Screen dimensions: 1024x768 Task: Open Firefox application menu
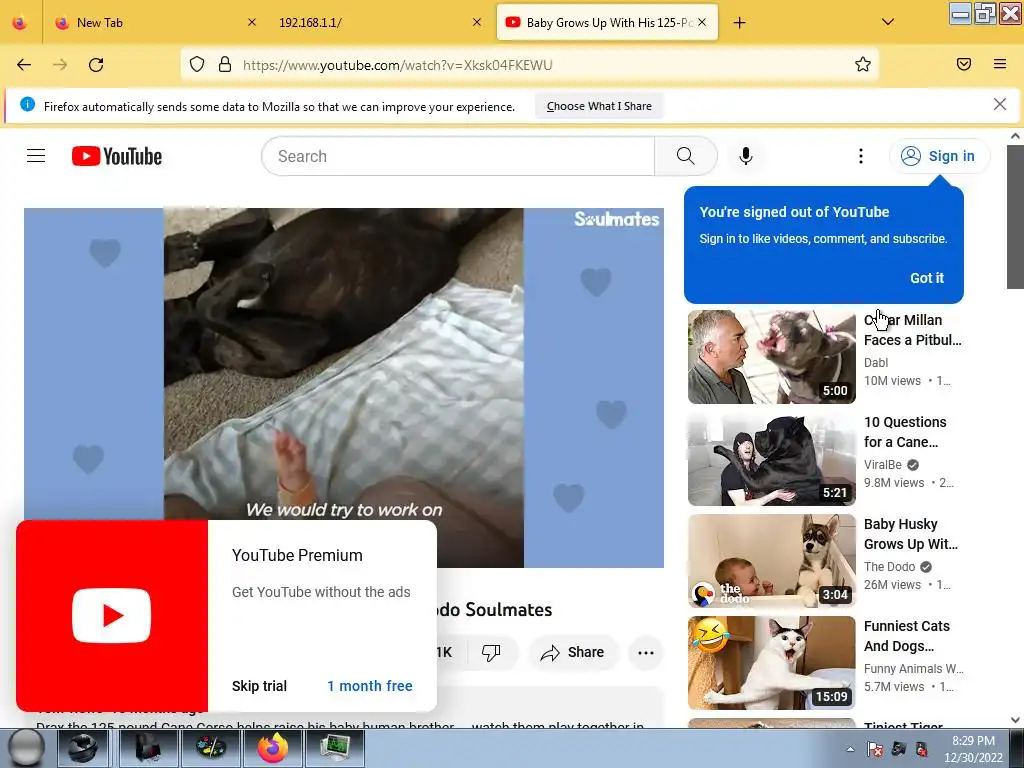(1000, 64)
